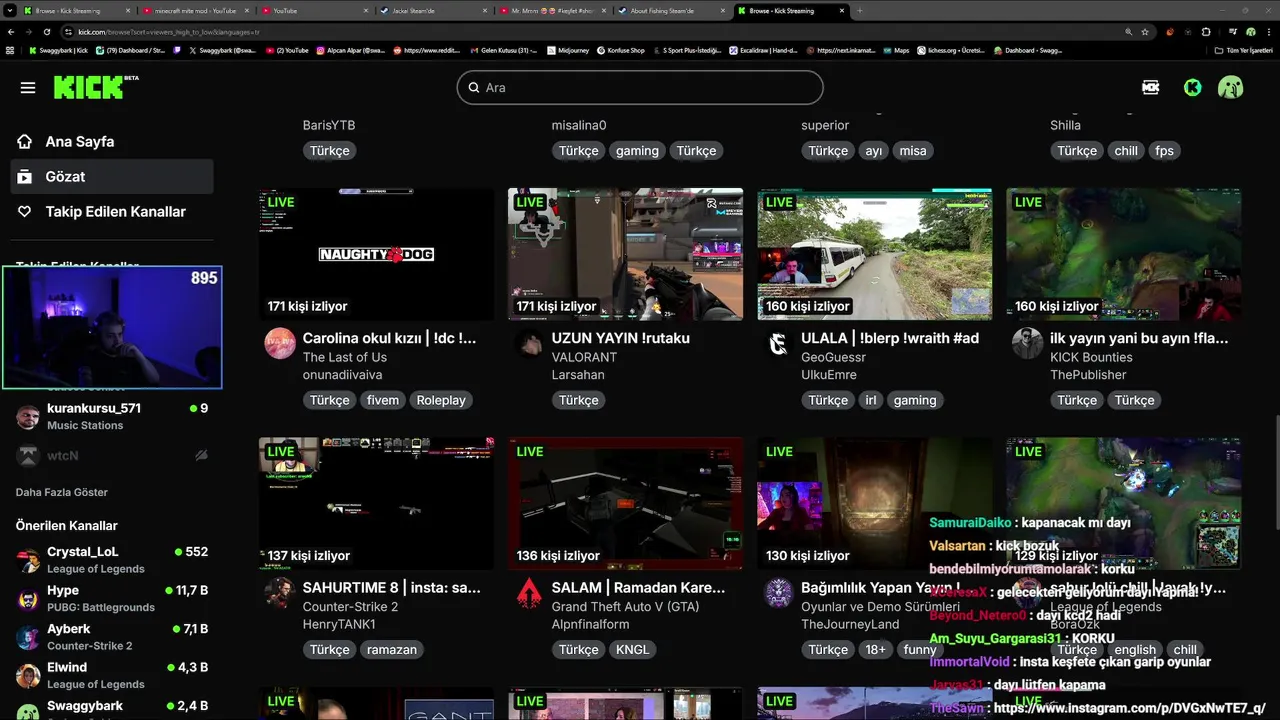The width and height of the screenshot is (1280, 720).
Task: Click the magnifier icon in the Ara search box
Action: pyautogui.click(x=473, y=88)
